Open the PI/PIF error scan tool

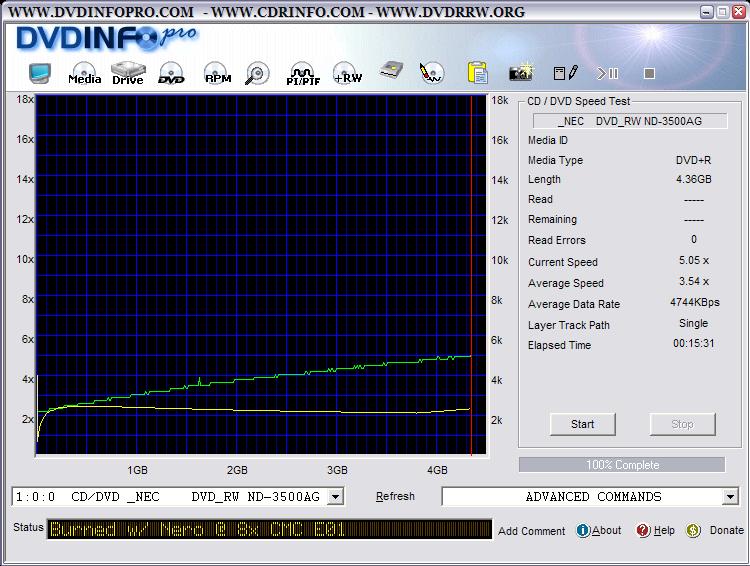pos(303,74)
